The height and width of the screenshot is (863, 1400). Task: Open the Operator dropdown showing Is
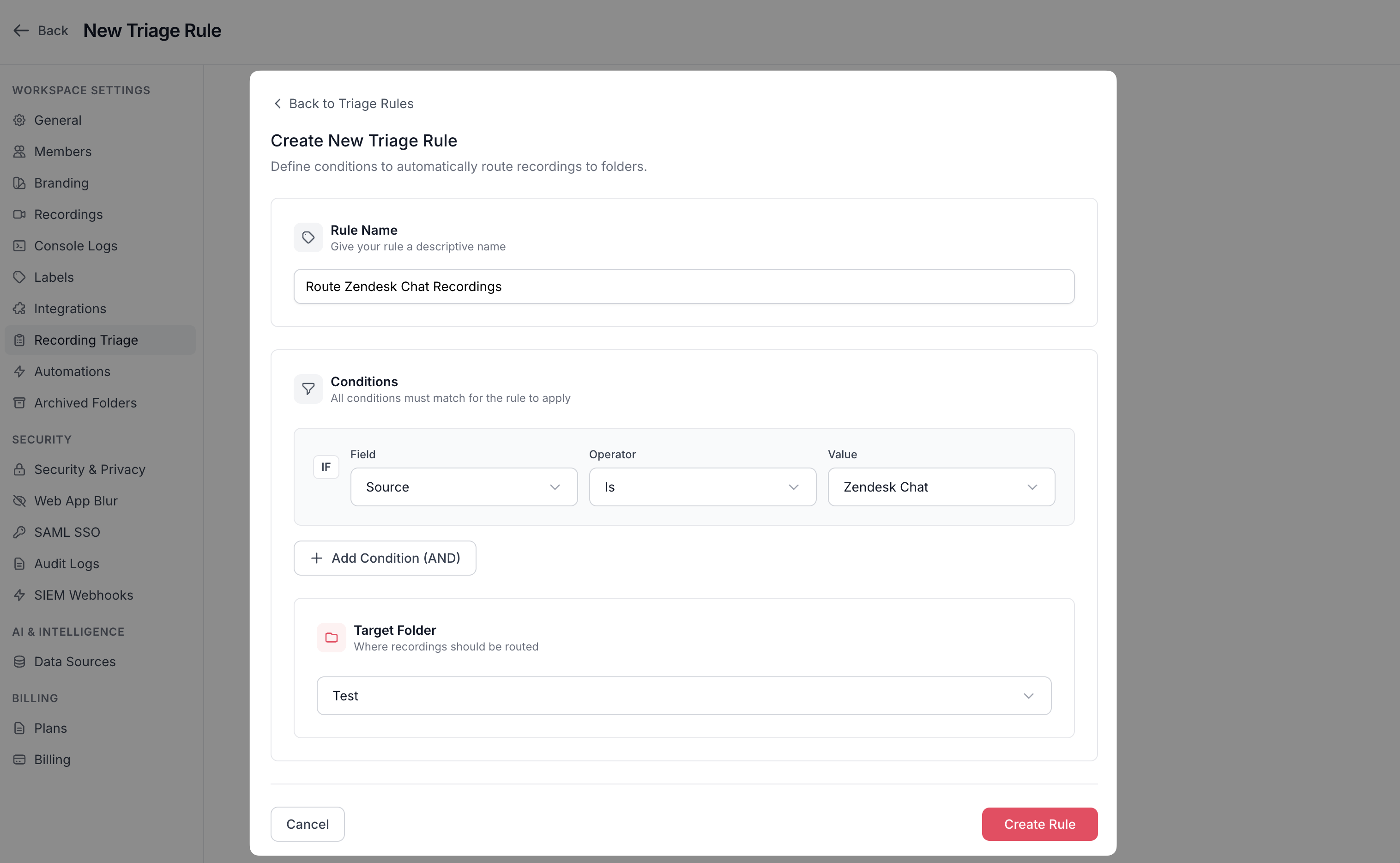pyautogui.click(x=702, y=487)
